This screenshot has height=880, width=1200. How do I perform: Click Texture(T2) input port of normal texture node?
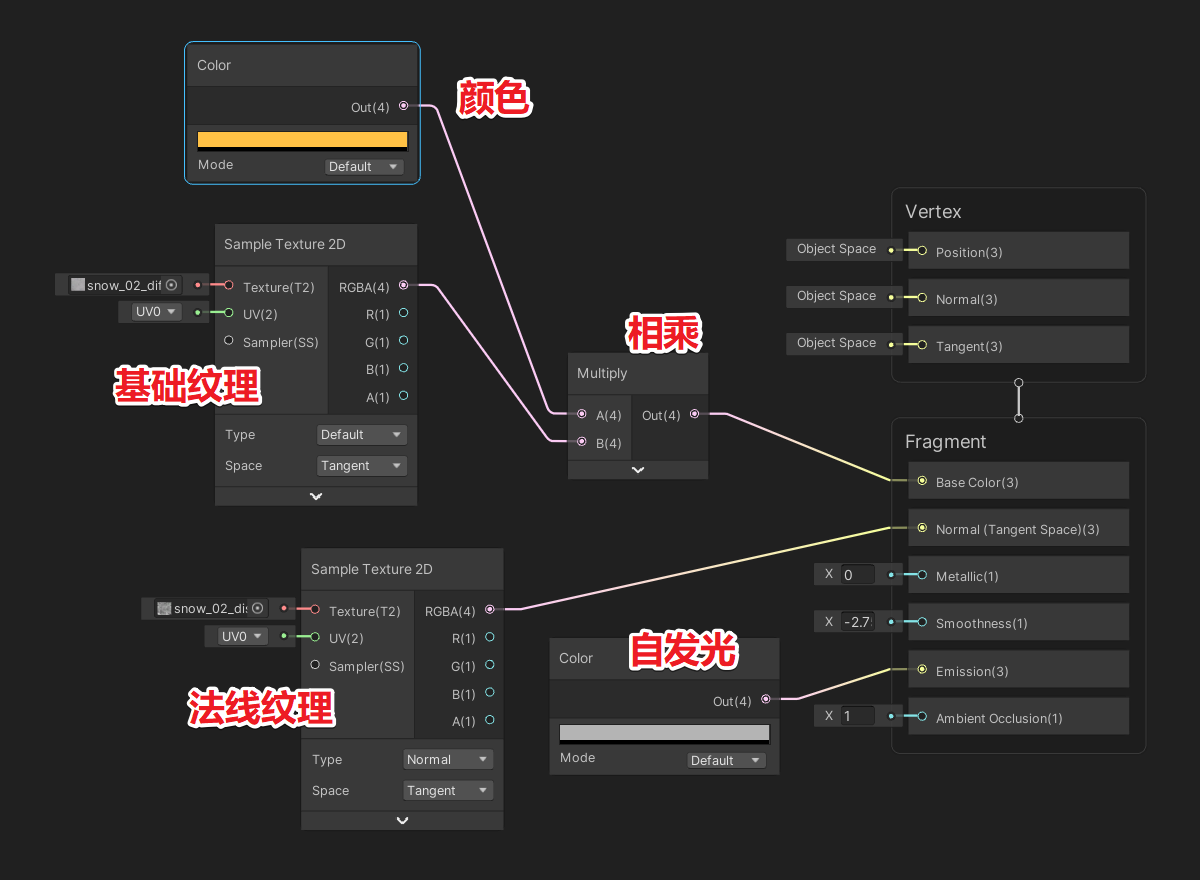315,609
